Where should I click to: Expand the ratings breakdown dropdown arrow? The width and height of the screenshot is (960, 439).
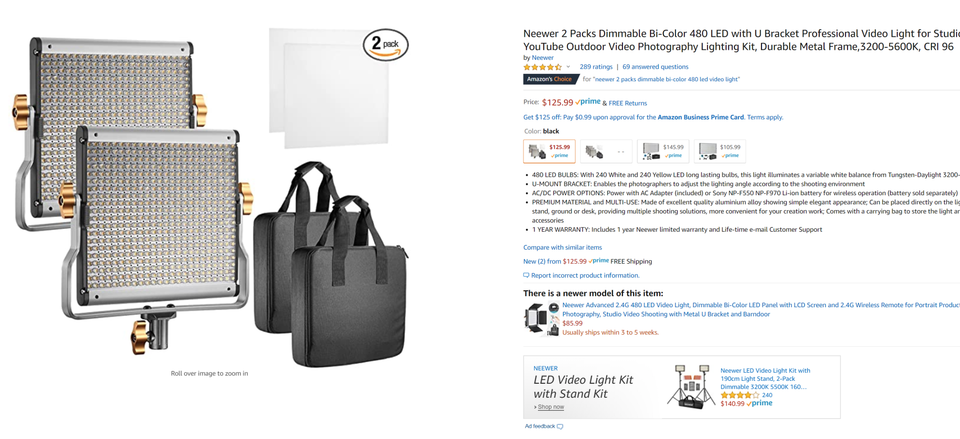click(x=568, y=67)
